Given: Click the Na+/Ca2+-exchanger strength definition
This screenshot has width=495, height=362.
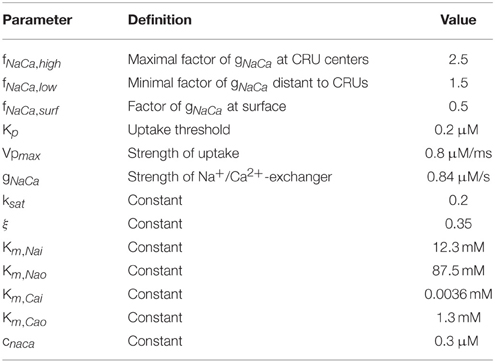Looking at the screenshot, I should 230,176.
